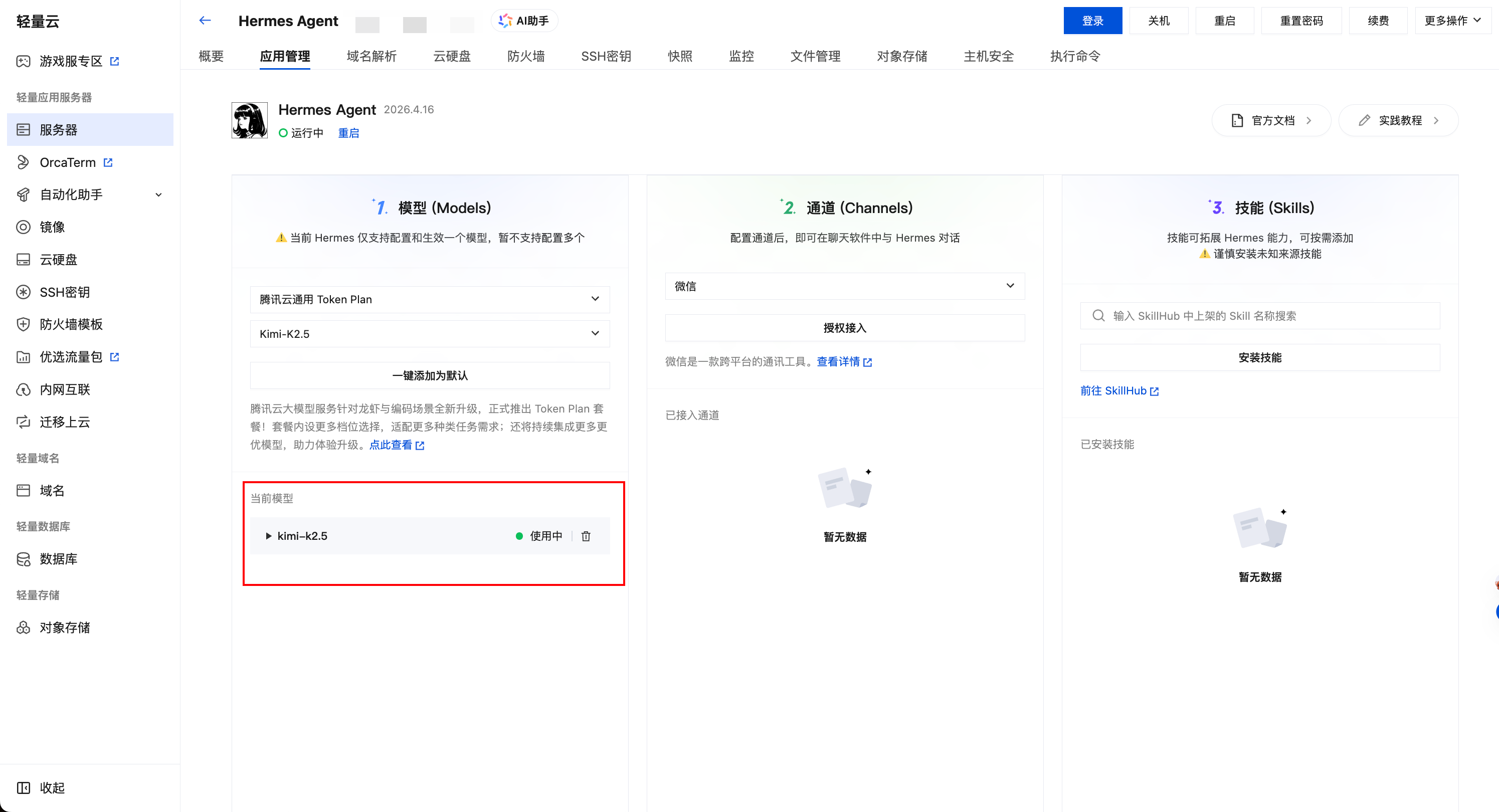Click the Hermes Agent avatar image
This screenshot has height=812, width=1499.
coord(250,120)
